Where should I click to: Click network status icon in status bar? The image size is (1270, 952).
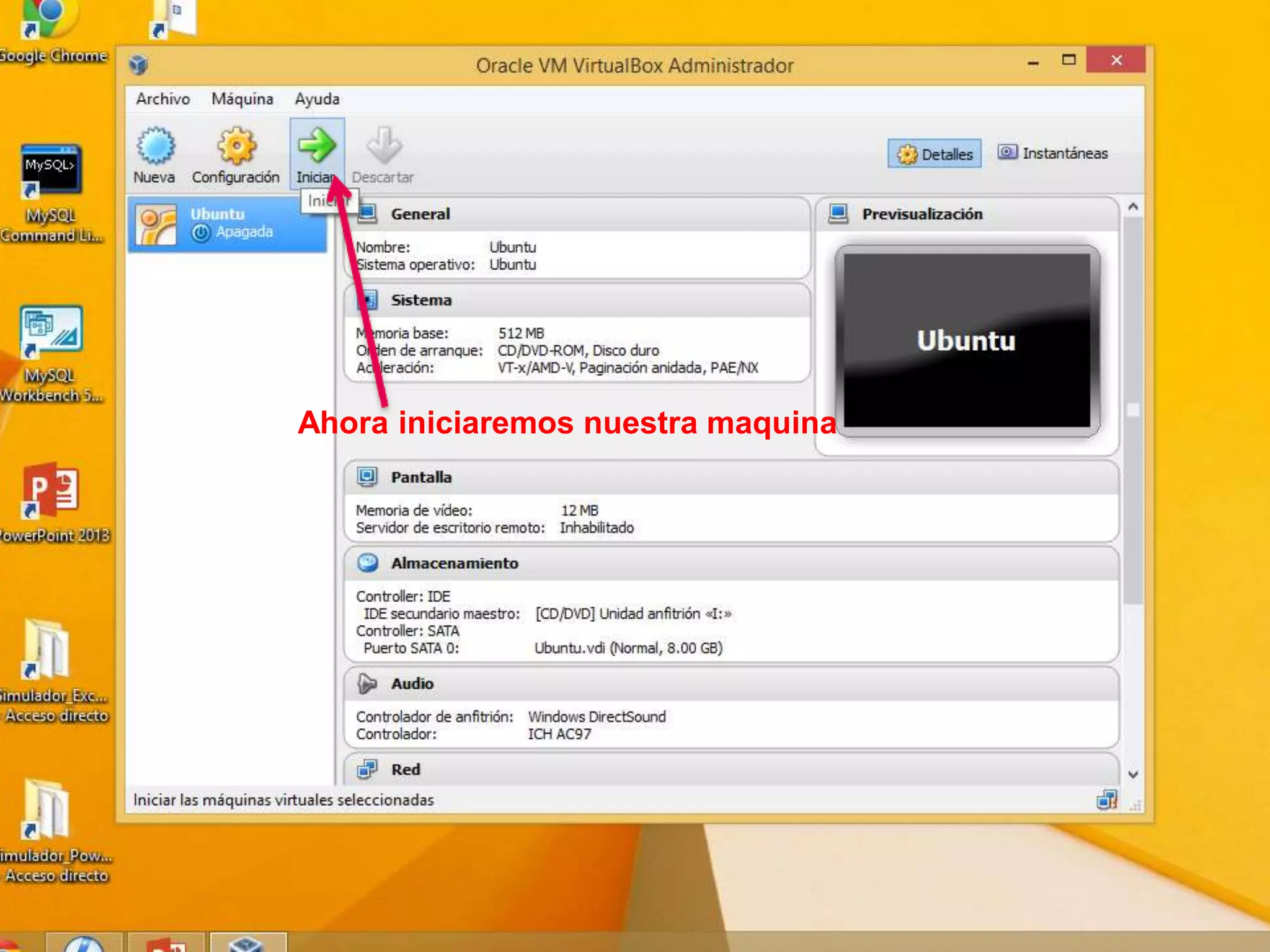[x=1106, y=800]
